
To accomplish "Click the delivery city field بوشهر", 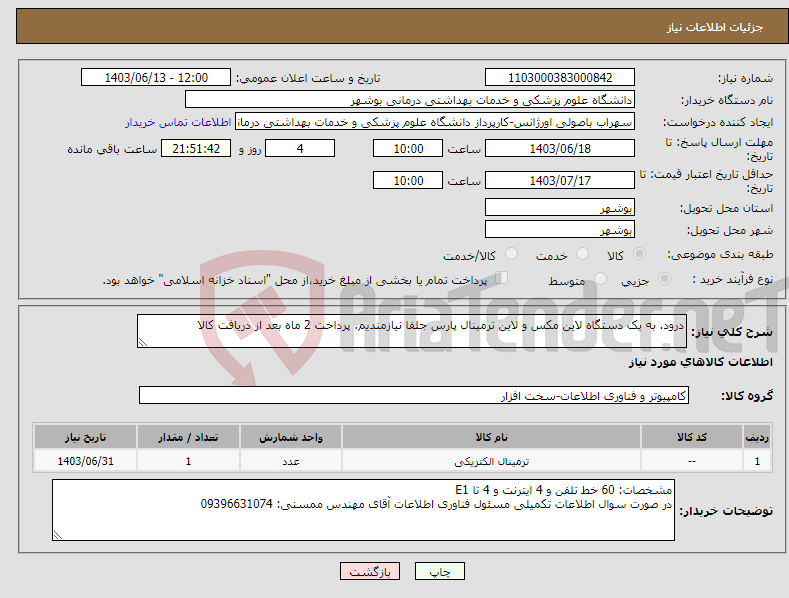I will tap(560, 230).
